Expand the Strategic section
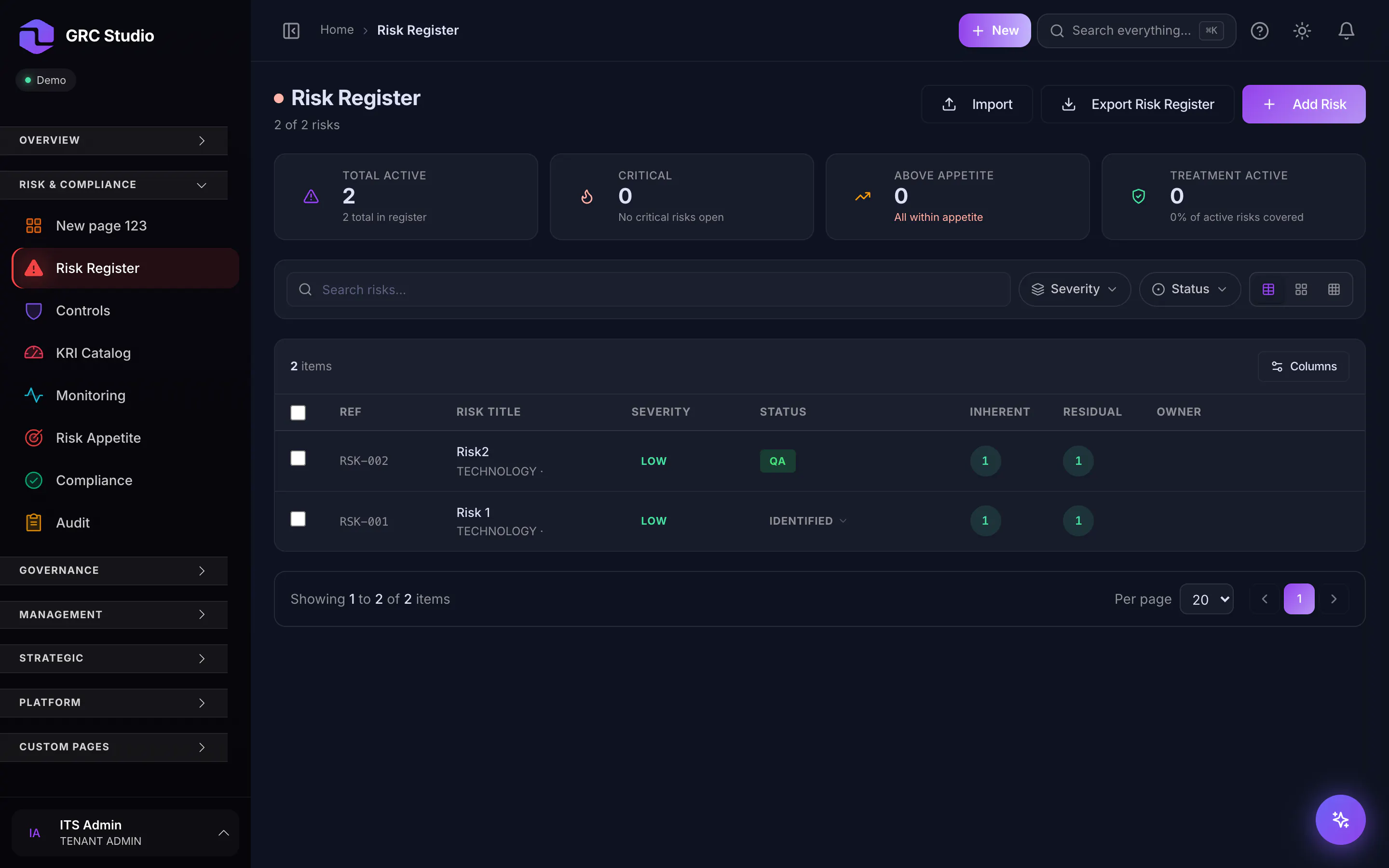 (x=114, y=658)
